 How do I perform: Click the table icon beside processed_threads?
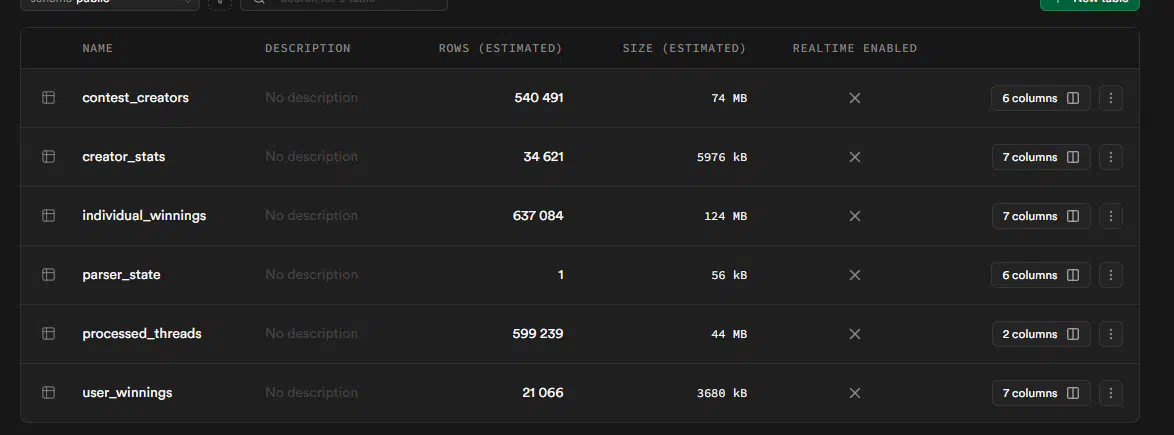click(47, 334)
